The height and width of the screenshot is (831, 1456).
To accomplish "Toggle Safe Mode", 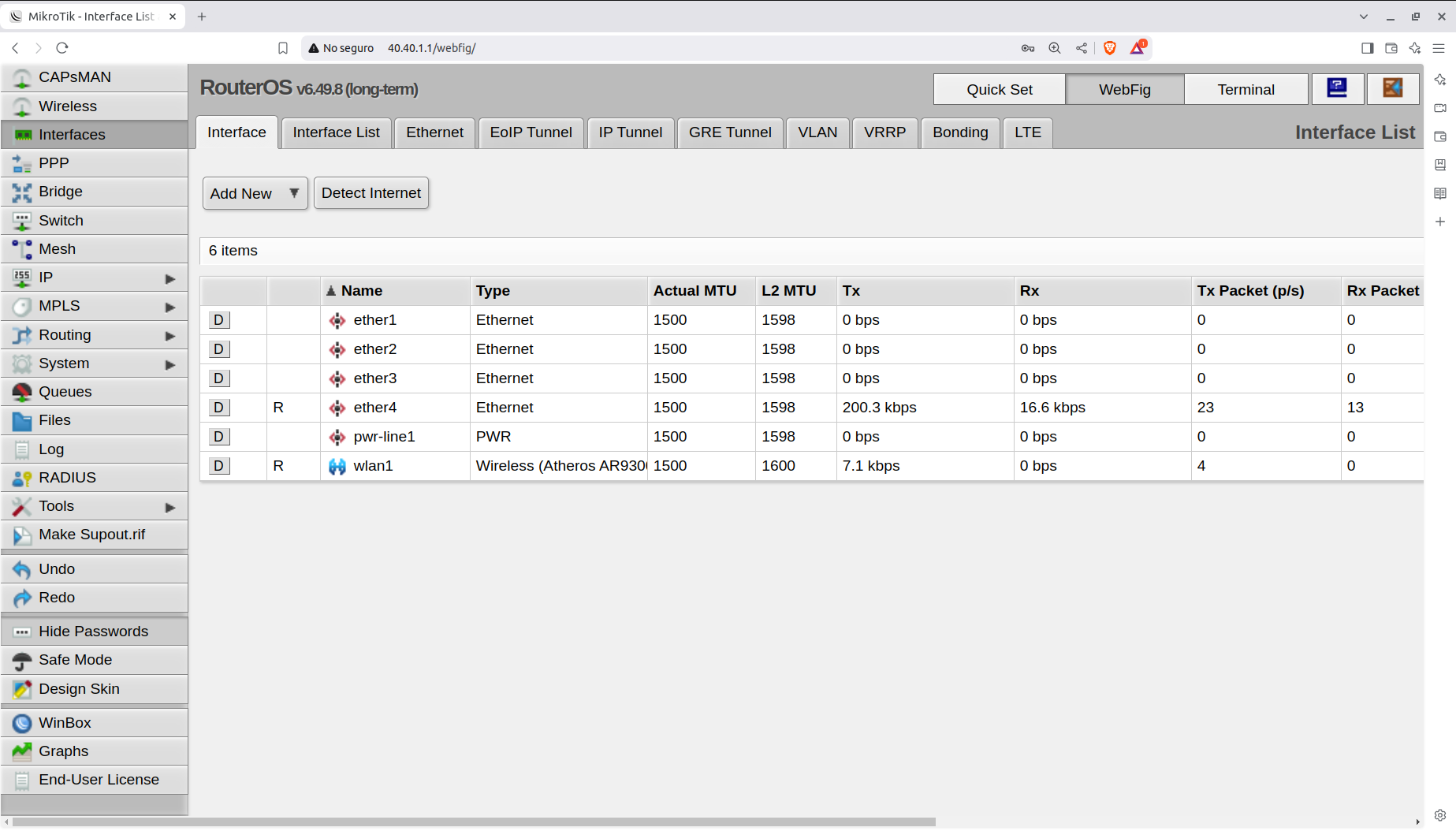I will (x=95, y=660).
